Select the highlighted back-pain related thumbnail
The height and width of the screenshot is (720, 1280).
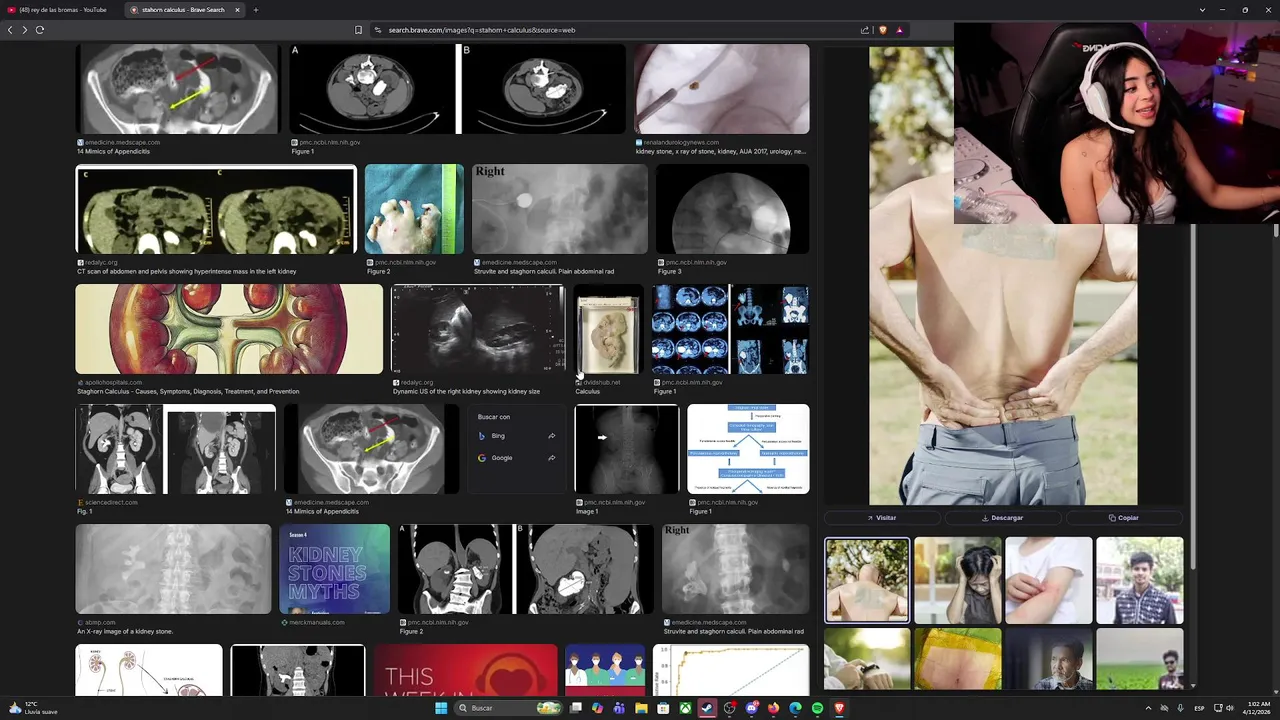867,580
